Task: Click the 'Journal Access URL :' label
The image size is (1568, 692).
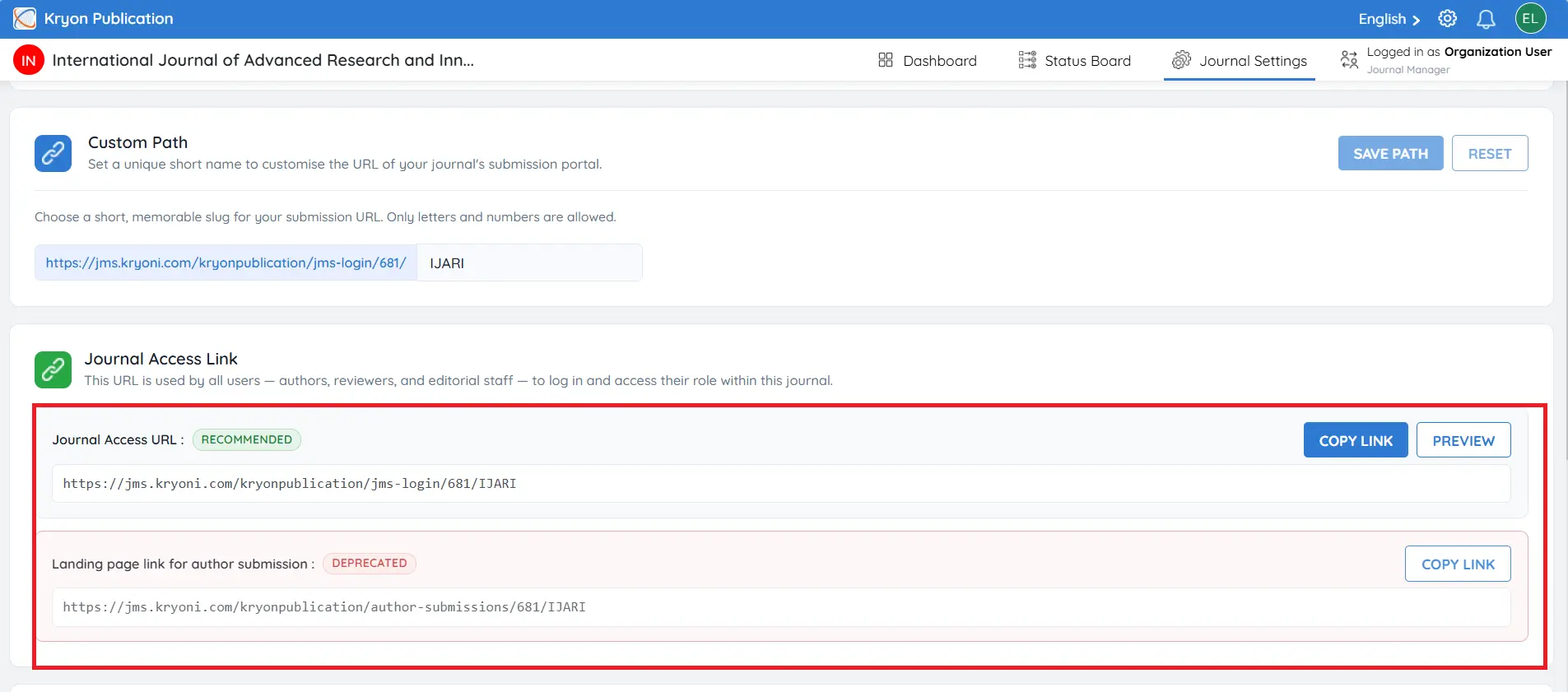Action: click(118, 439)
